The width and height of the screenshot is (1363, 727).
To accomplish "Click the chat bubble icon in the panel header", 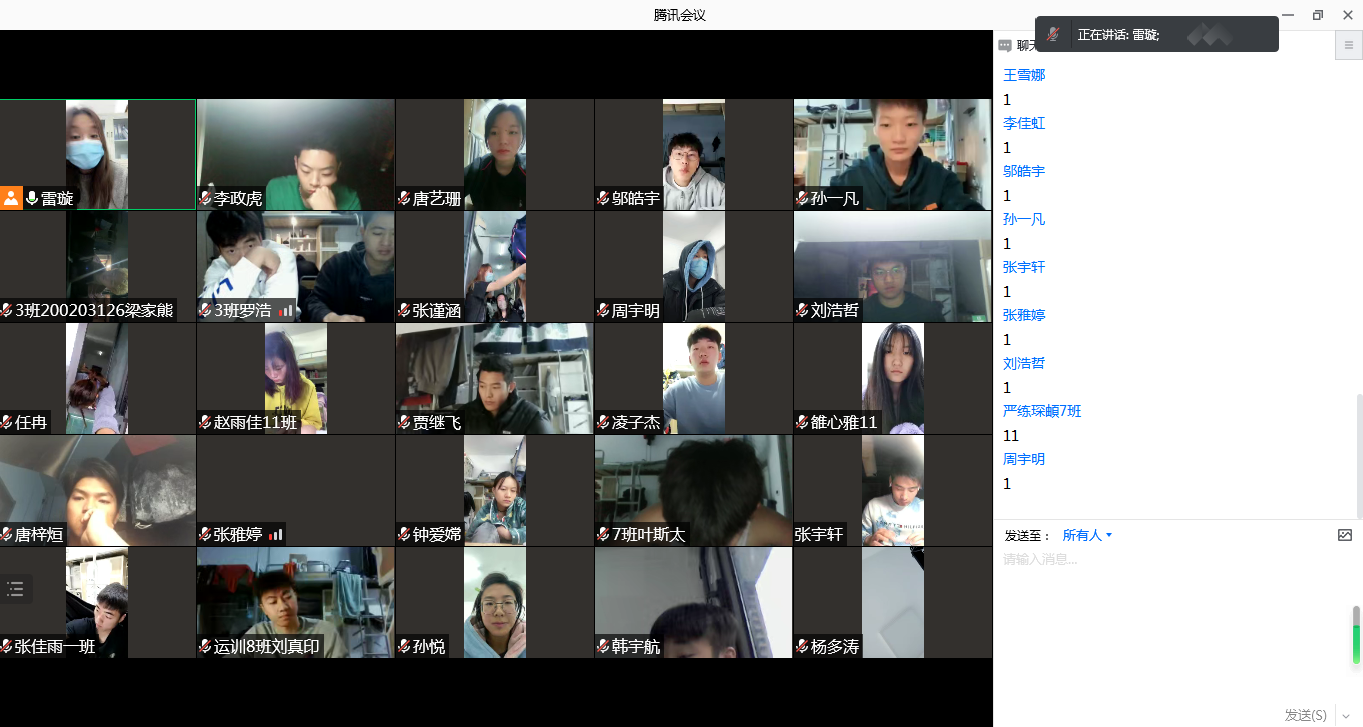I will click(x=1005, y=45).
